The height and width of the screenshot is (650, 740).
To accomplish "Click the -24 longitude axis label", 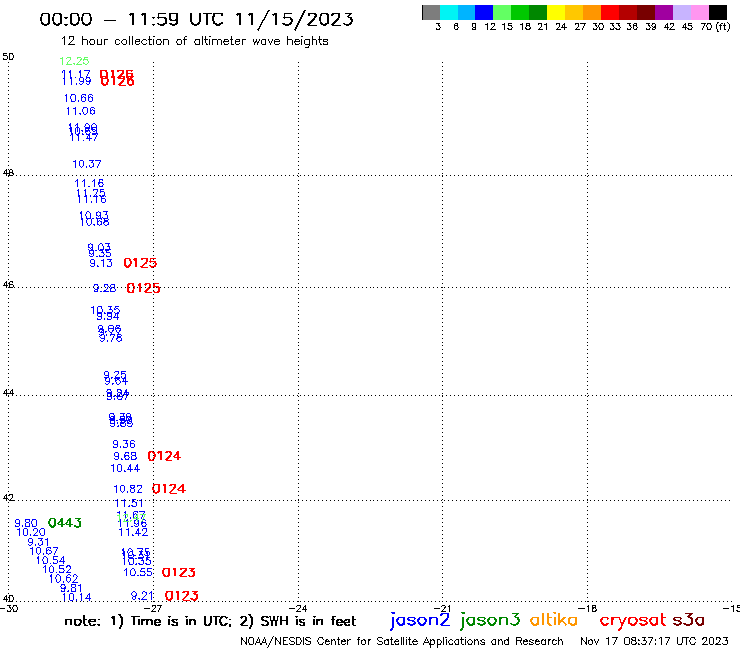I will click(298, 608).
